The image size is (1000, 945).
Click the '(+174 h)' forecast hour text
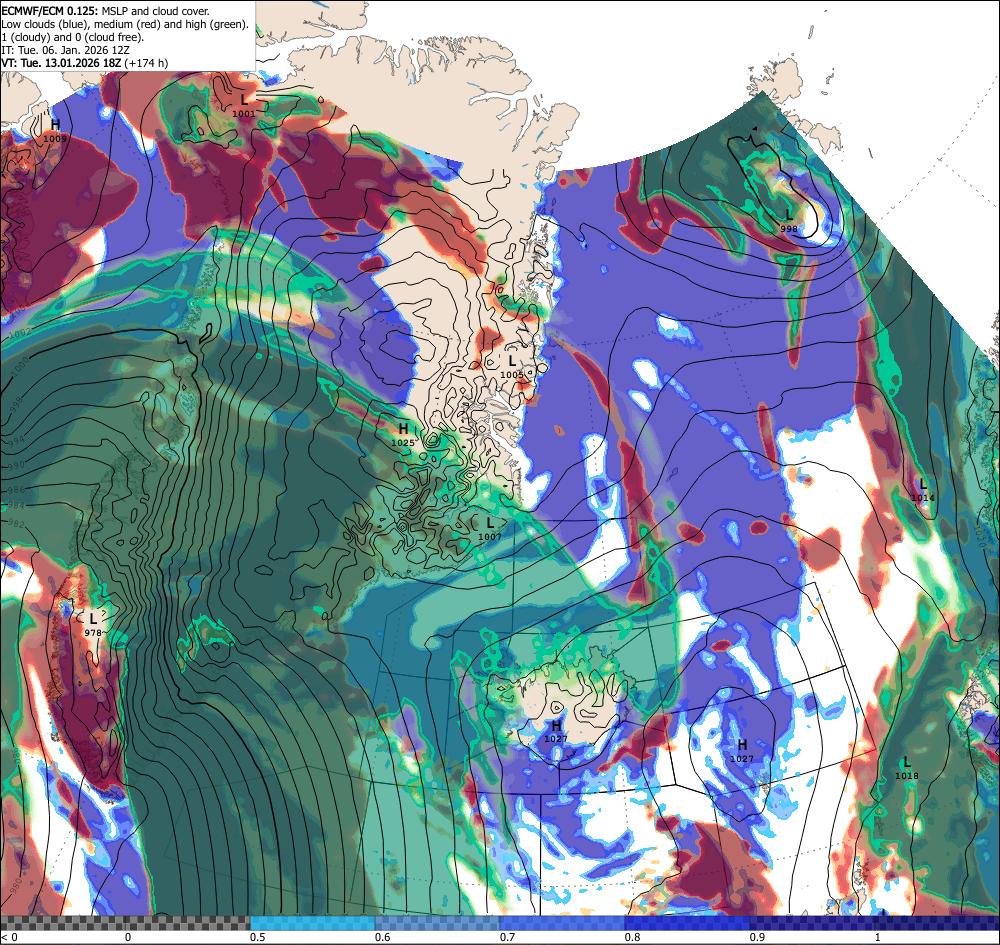coord(147,63)
